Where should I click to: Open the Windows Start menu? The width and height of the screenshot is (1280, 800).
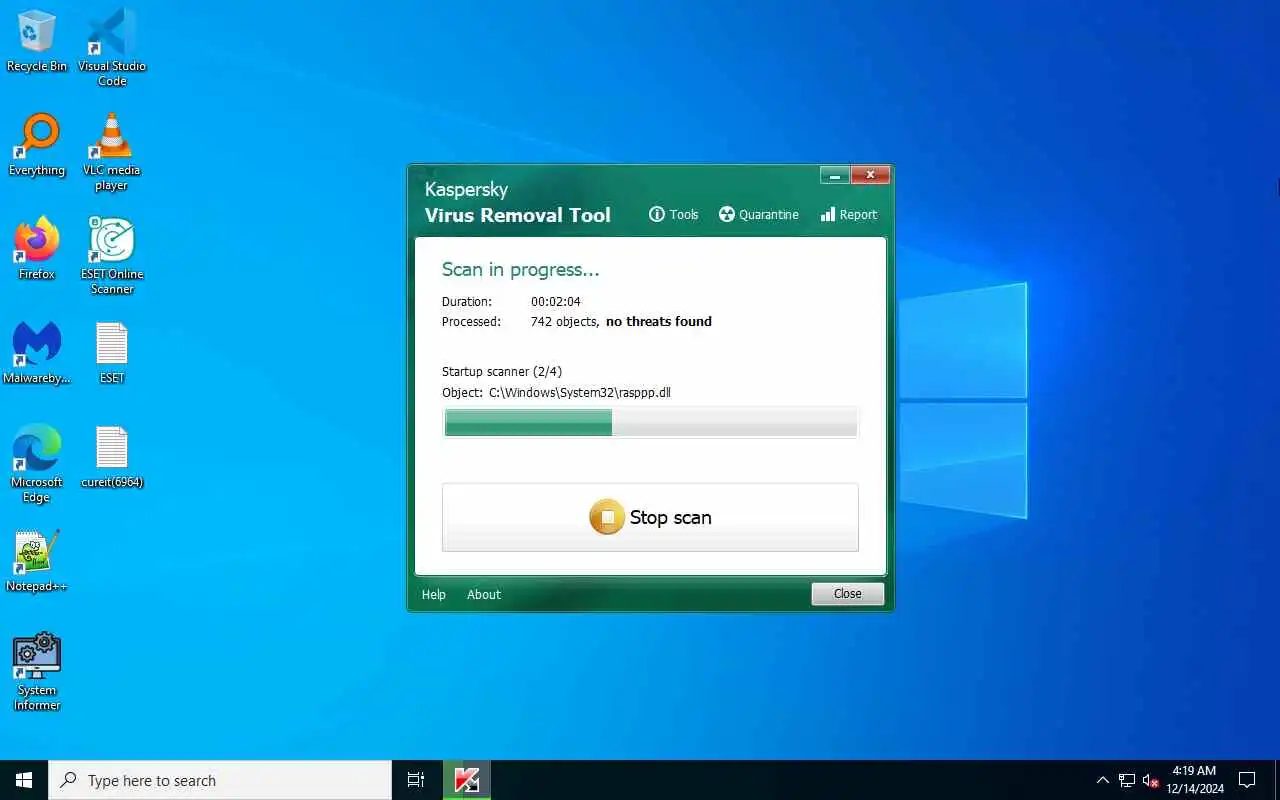tap(24, 780)
